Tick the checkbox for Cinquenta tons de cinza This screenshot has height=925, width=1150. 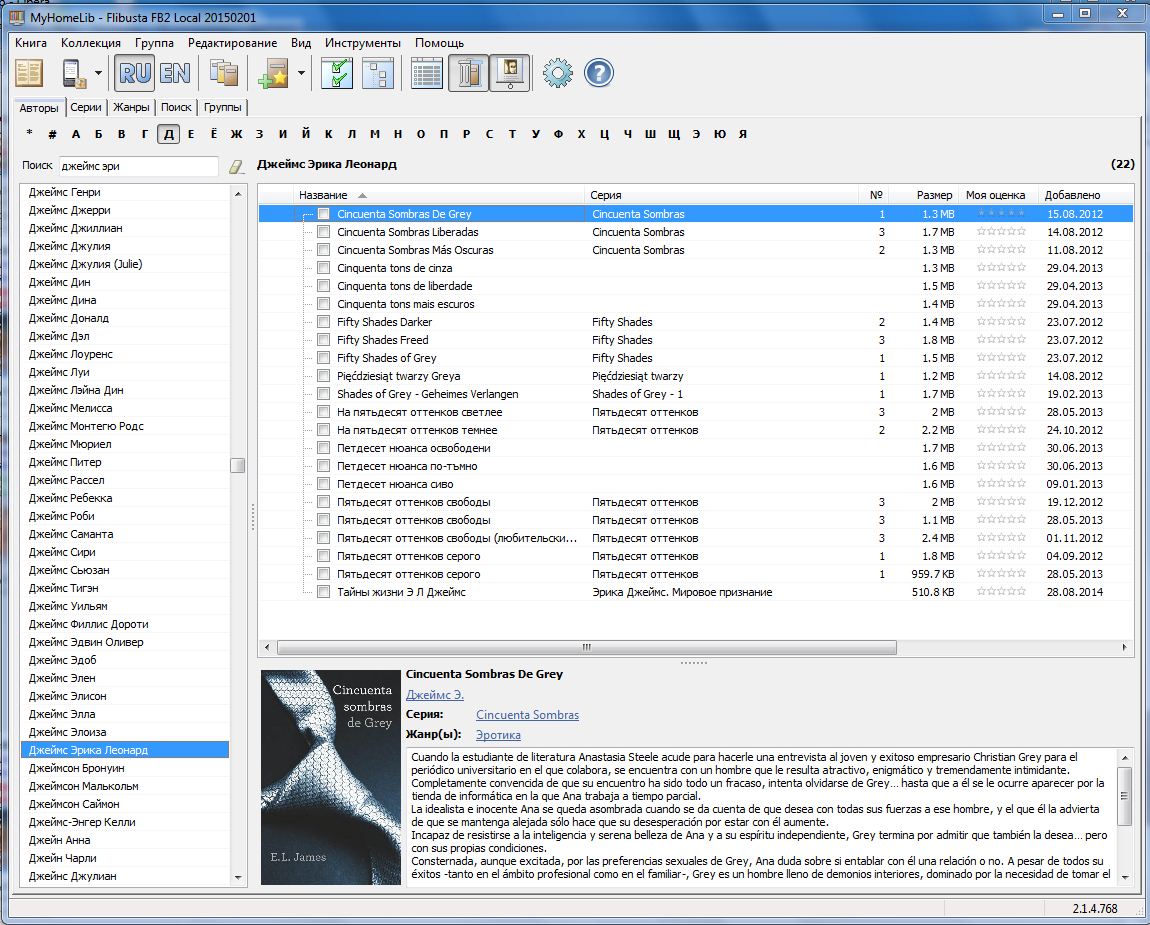323,268
